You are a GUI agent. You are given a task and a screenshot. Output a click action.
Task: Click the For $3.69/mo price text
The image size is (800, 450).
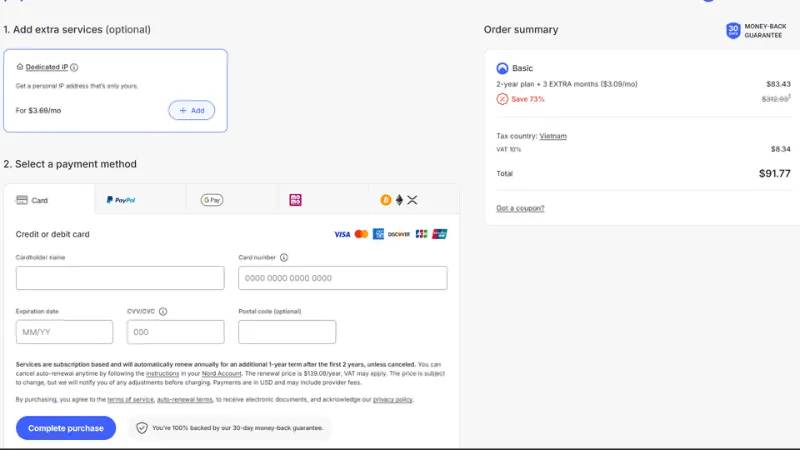[38, 110]
